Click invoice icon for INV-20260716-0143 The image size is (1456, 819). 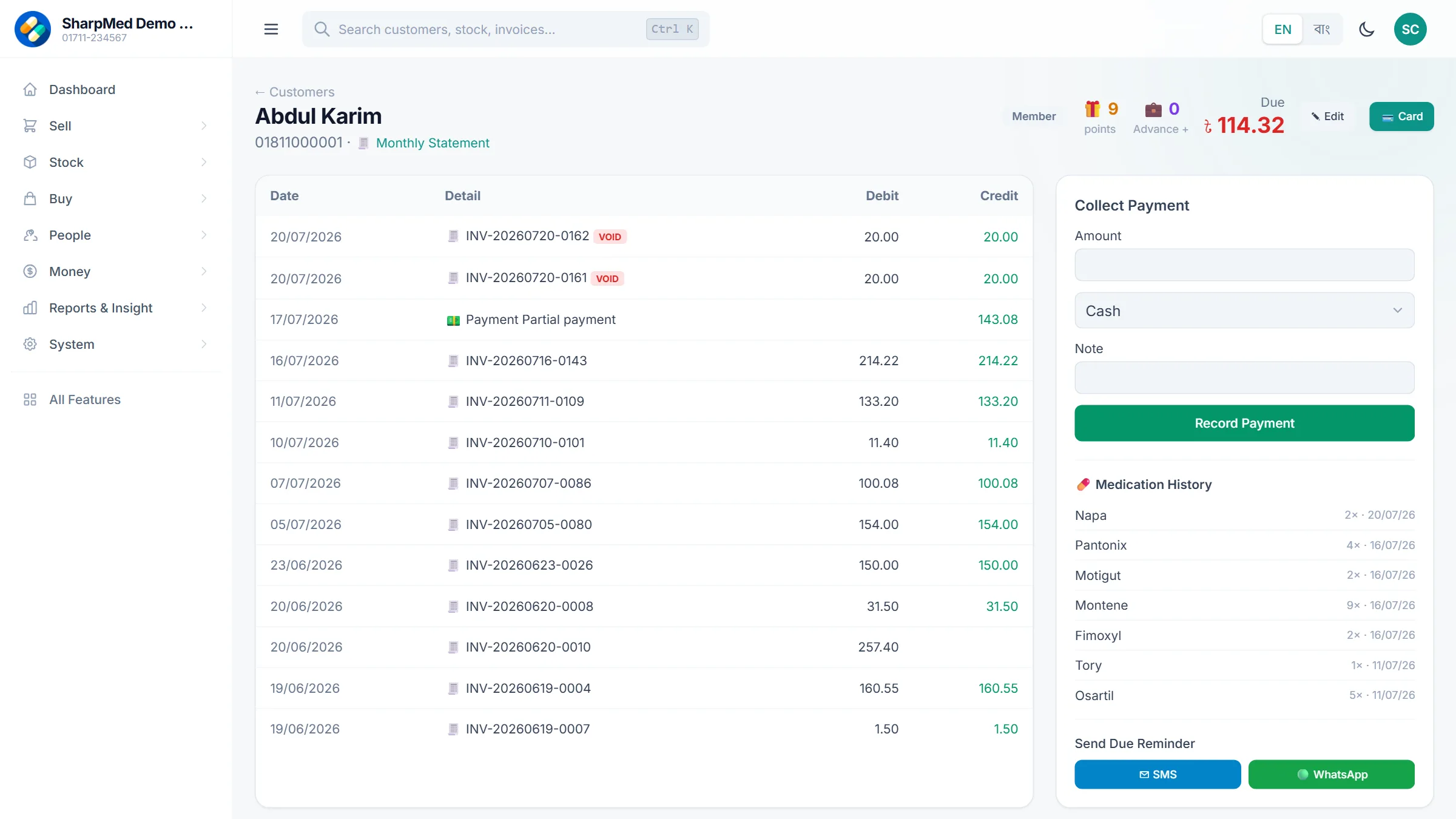coord(453,361)
